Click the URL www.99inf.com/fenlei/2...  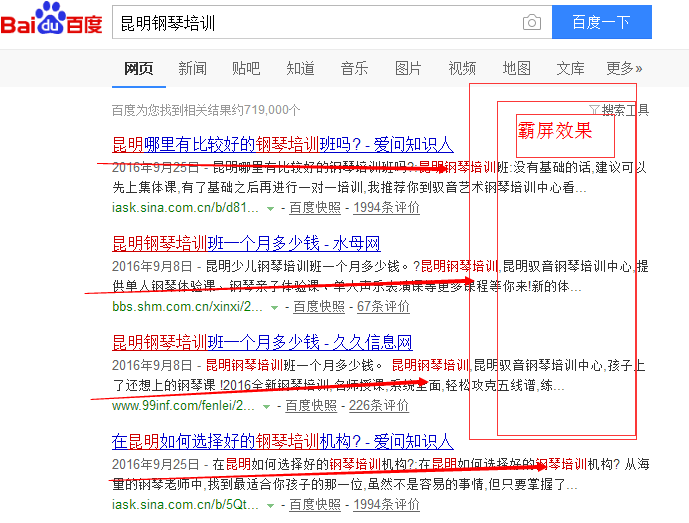tap(183, 405)
